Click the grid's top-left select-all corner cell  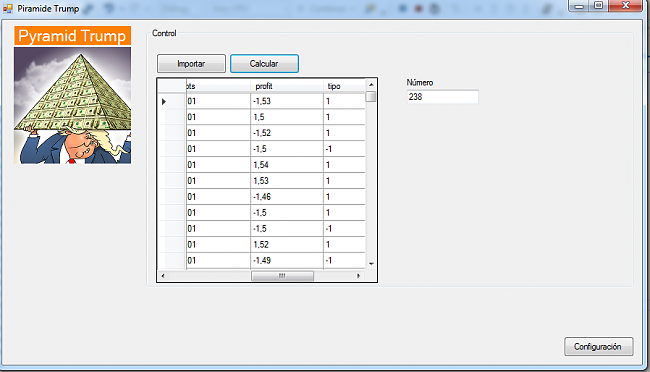[x=172, y=86]
